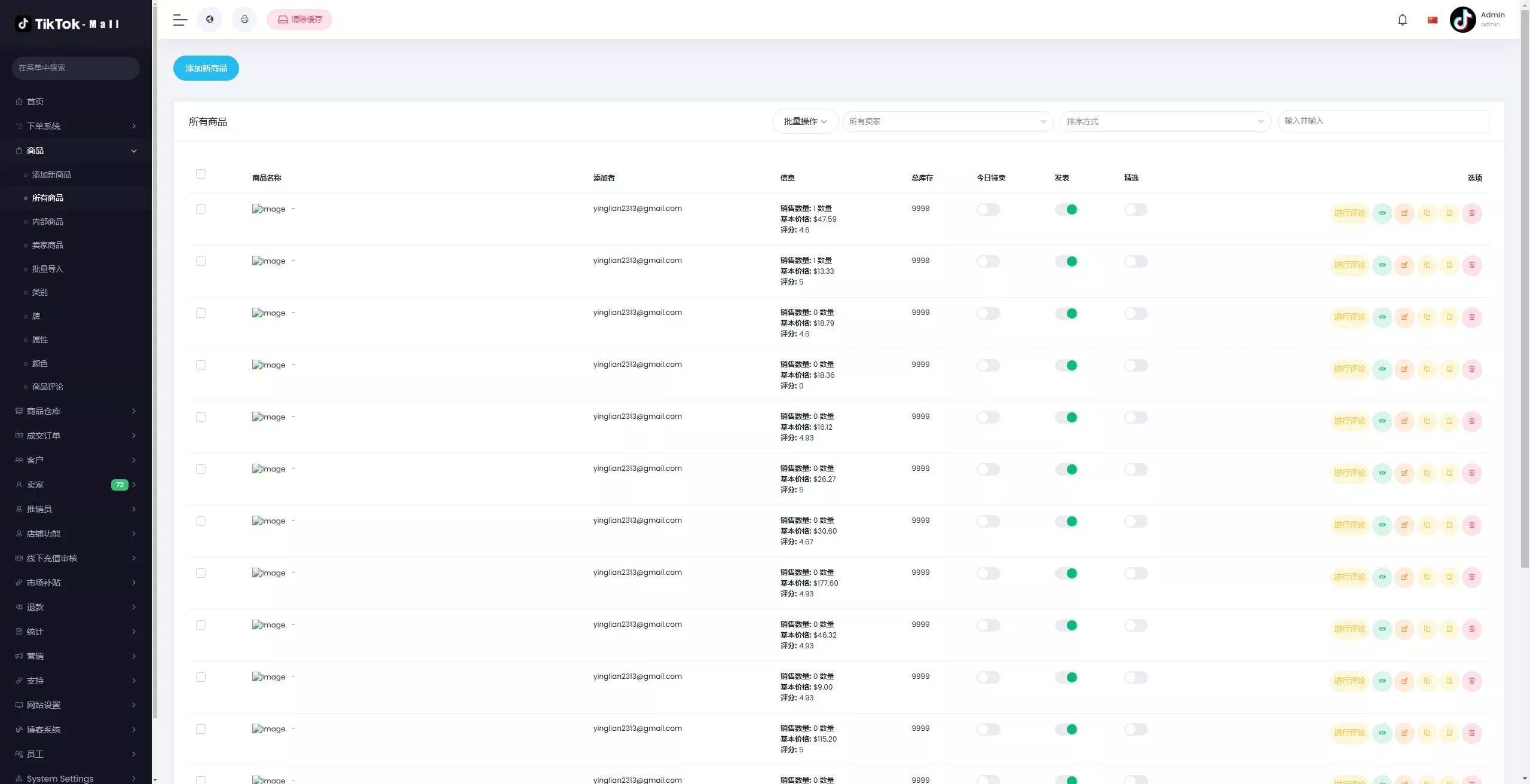Click the eye view icon for the $47.59 product

tap(1382, 213)
